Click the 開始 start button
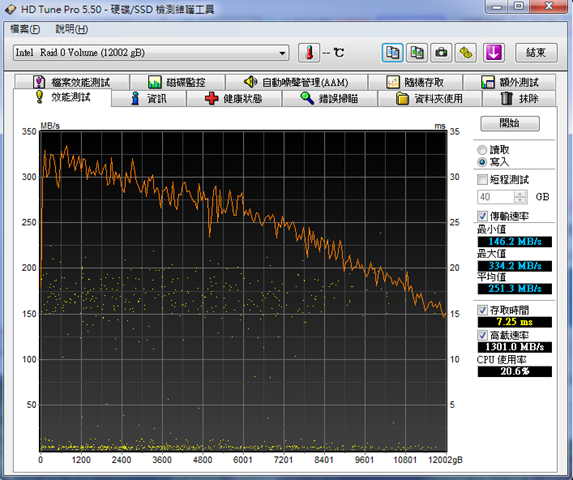This screenshot has height=480, width=573. (510, 123)
